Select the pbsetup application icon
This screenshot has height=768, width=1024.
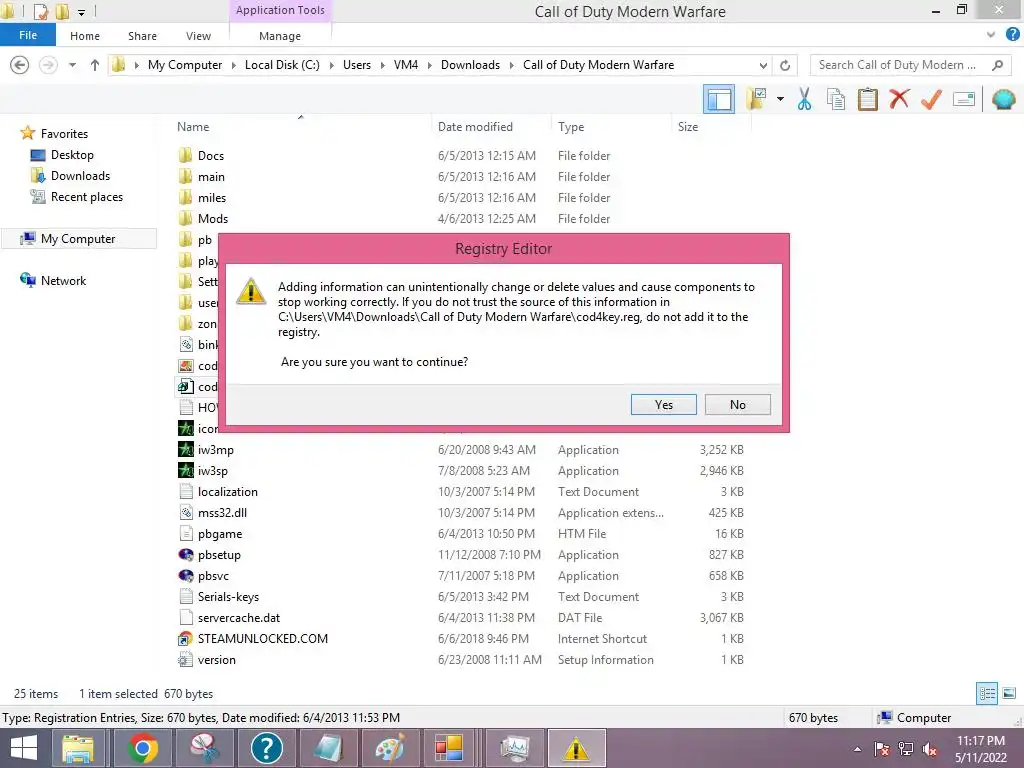(x=186, y=554)
